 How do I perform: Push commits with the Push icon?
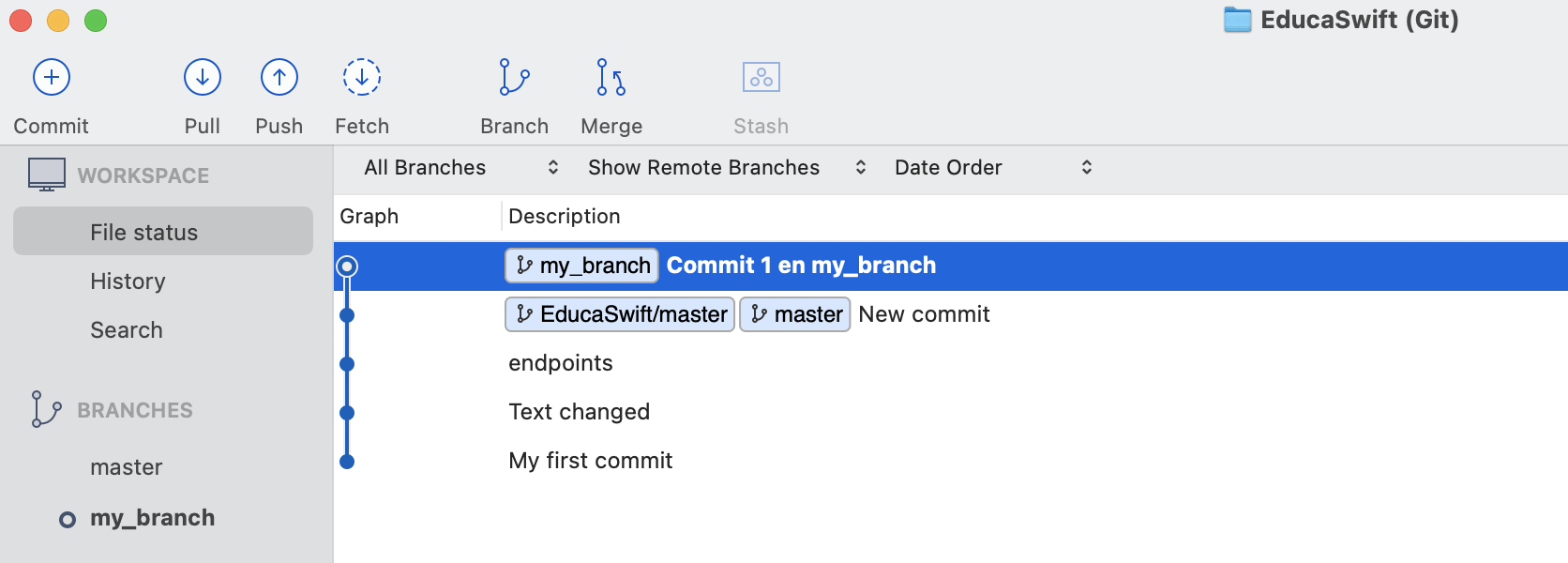(x=279, y=77)
